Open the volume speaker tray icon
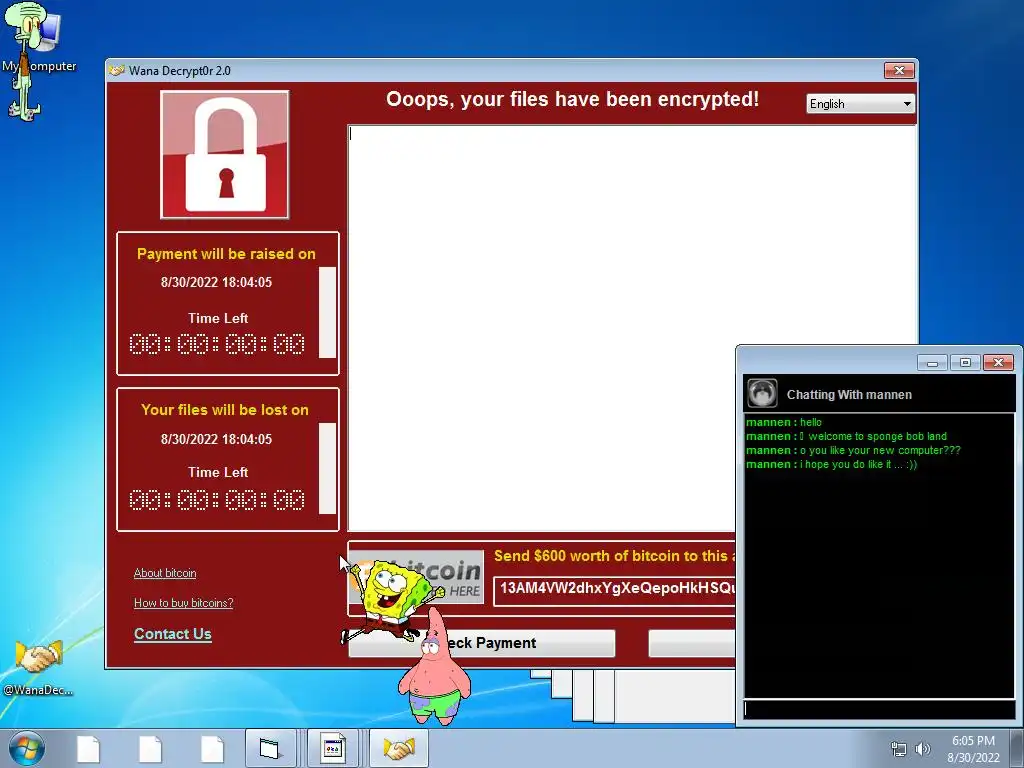 point(923,749)
